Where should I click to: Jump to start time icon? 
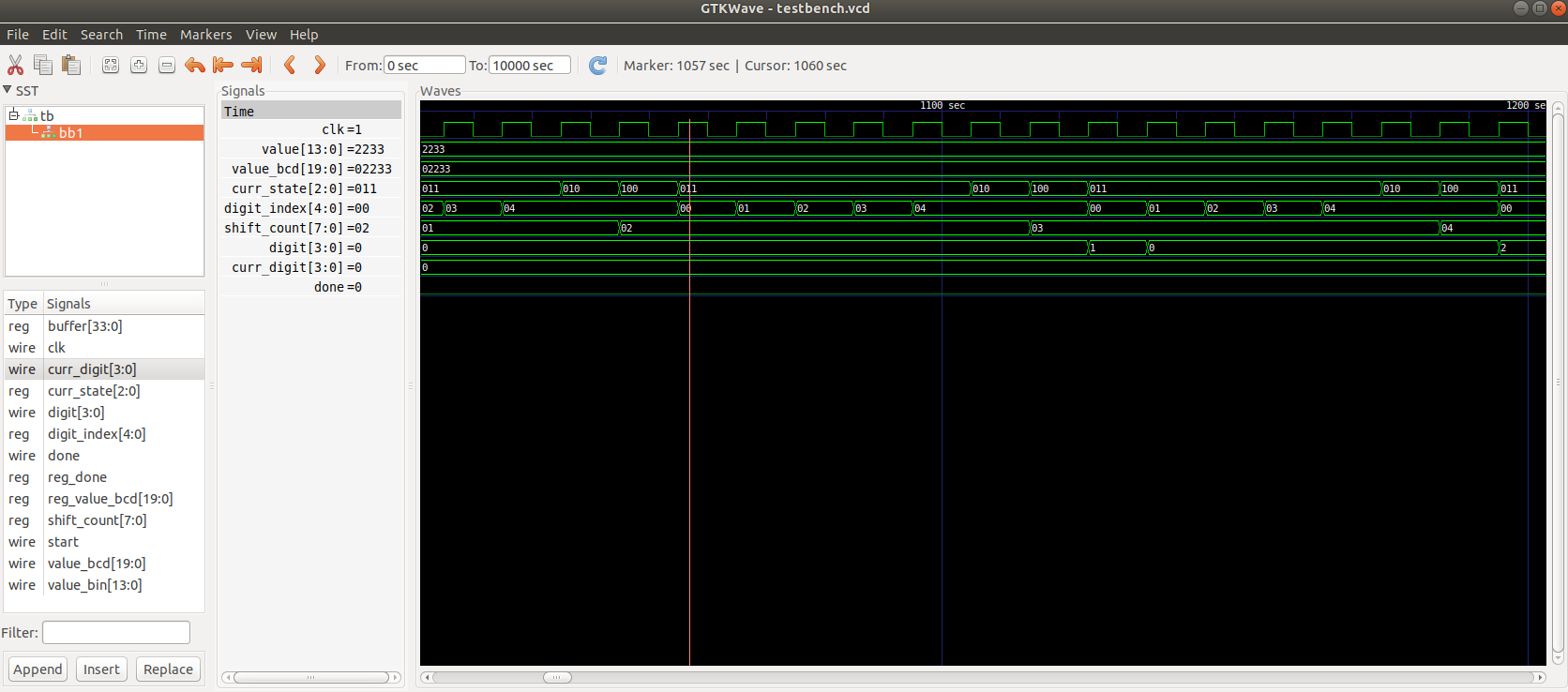tap(223, 65)
